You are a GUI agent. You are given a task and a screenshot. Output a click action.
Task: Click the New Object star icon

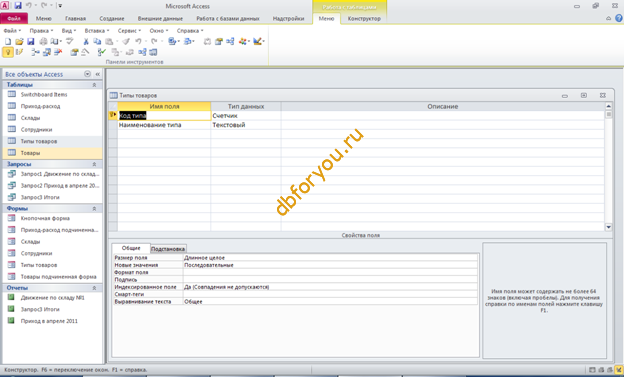pos(242,41)
